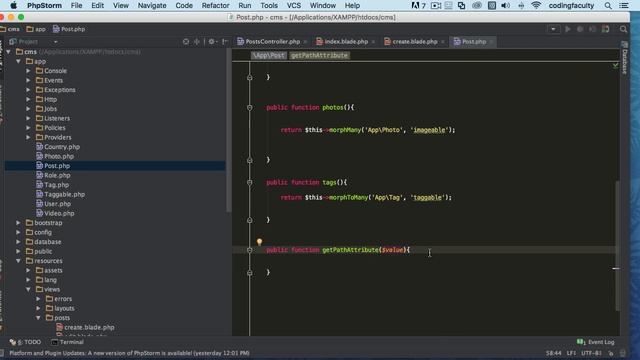Screen dimensions: 640x360
Task: Open the Terminal tool window
Action: (67, 342)
